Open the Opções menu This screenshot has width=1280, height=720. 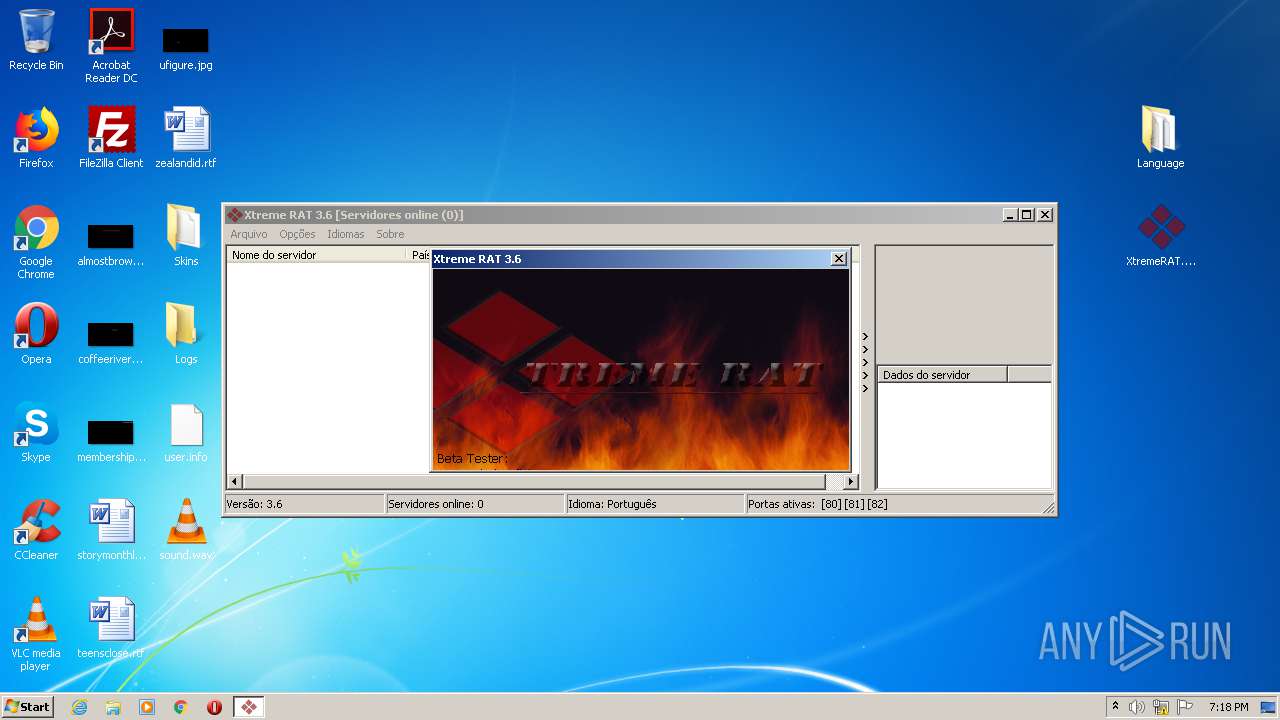click(297, 234)
